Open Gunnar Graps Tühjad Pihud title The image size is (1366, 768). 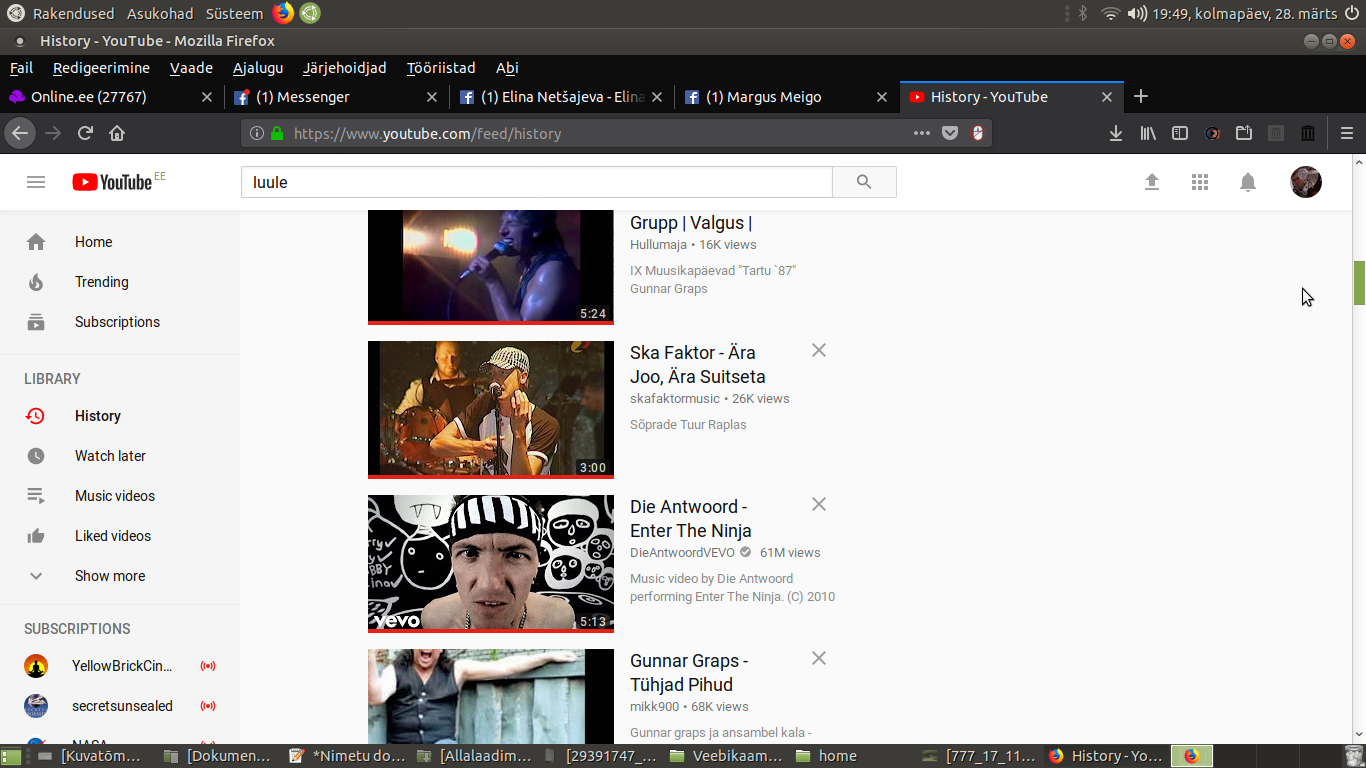(x=689, y=673)
